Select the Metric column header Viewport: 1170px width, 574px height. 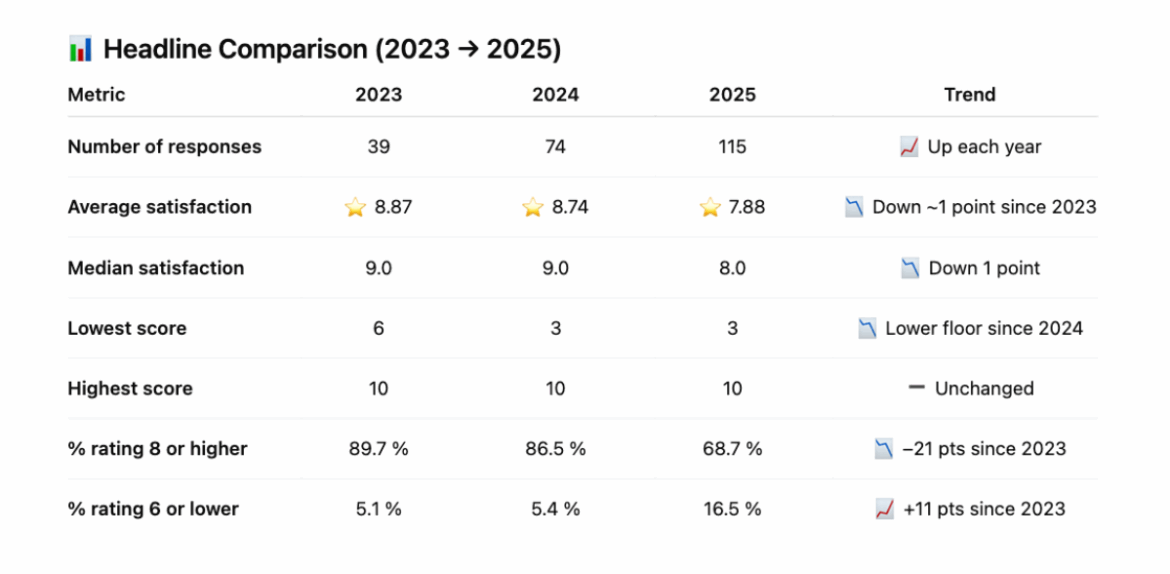point(96,95)
